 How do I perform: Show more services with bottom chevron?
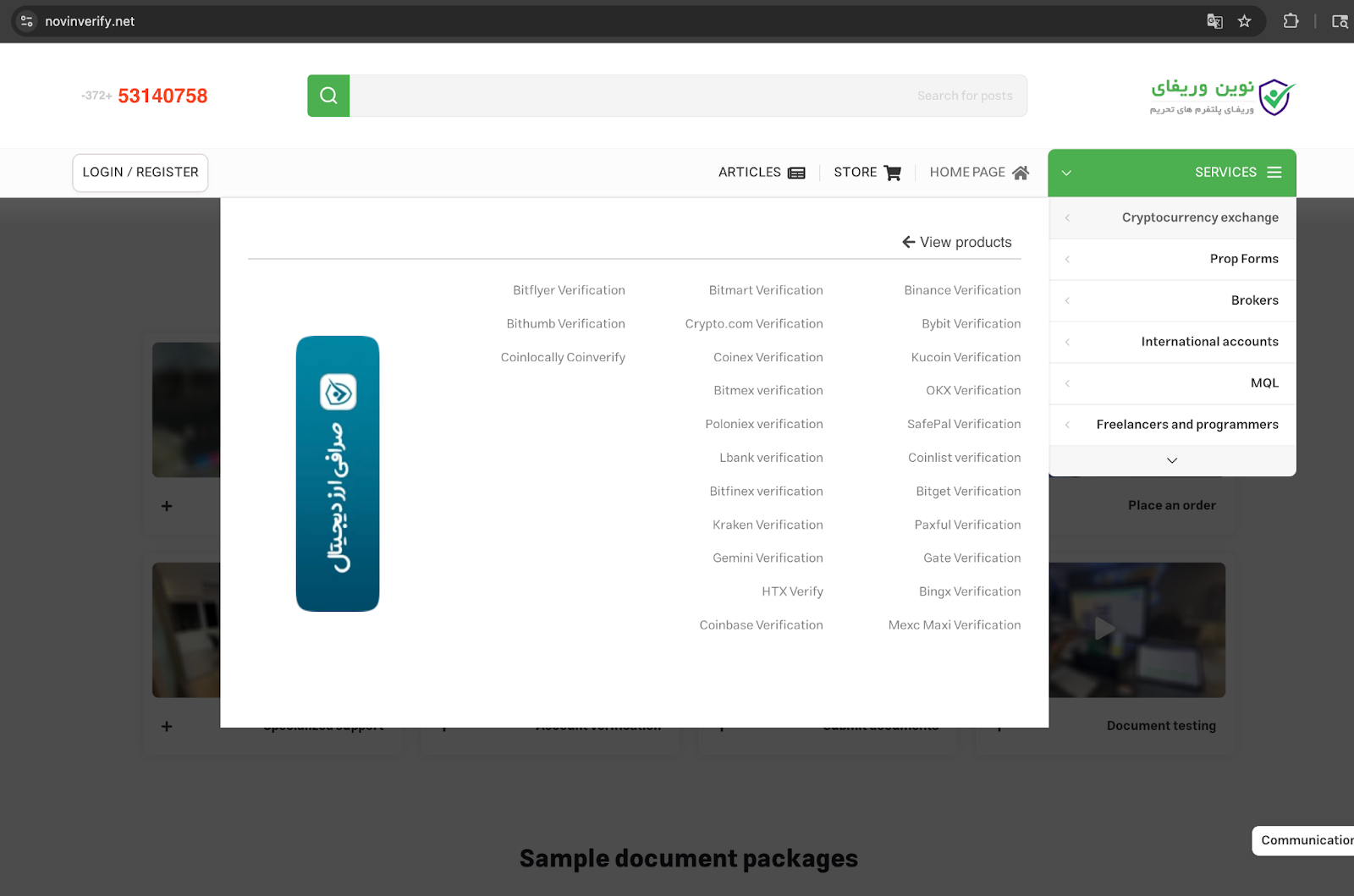1172,461
